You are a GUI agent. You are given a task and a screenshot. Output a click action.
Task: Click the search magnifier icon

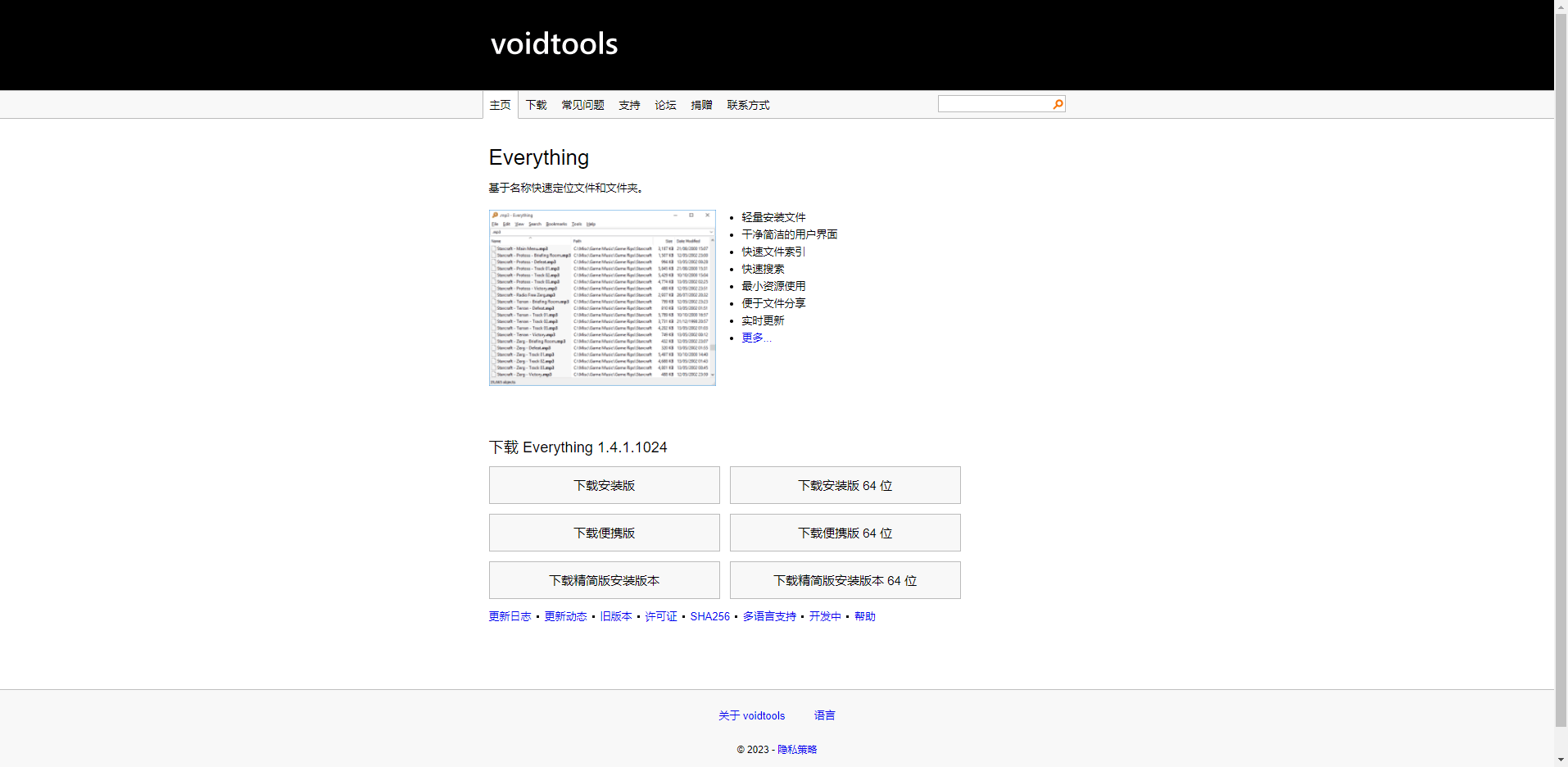pyautogui.click(x=1057, y=103)
